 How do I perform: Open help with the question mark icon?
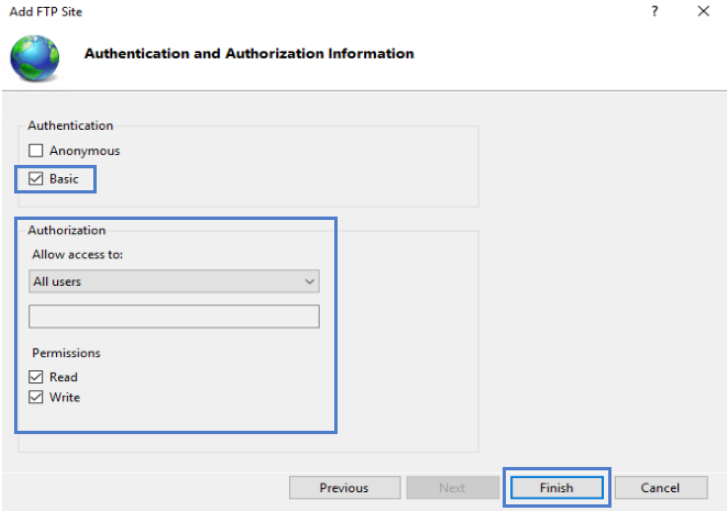pyautogui.click(x=655, y=11)
